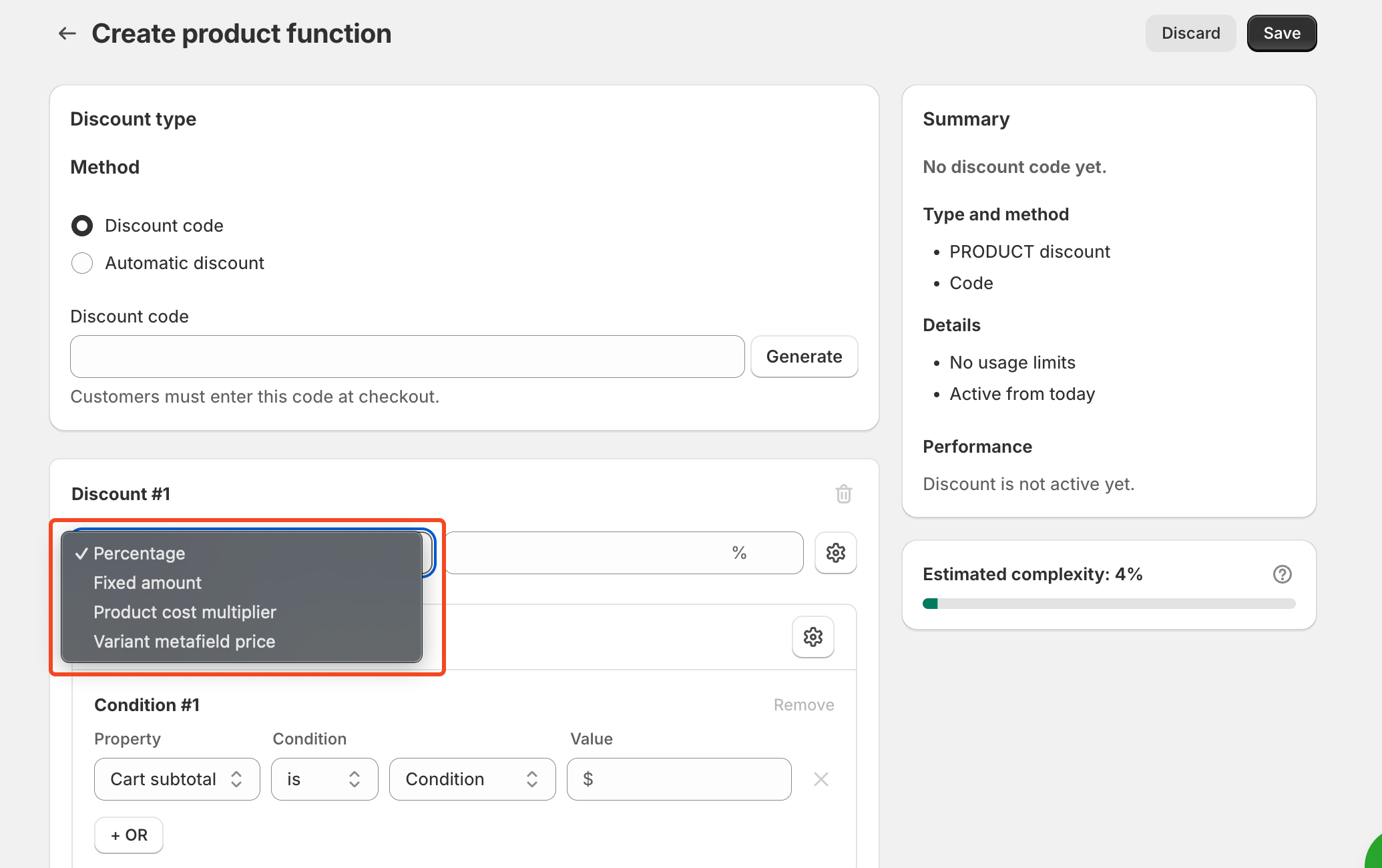Click the Discard button
1382x868 pixels.
pos(1190,33)
